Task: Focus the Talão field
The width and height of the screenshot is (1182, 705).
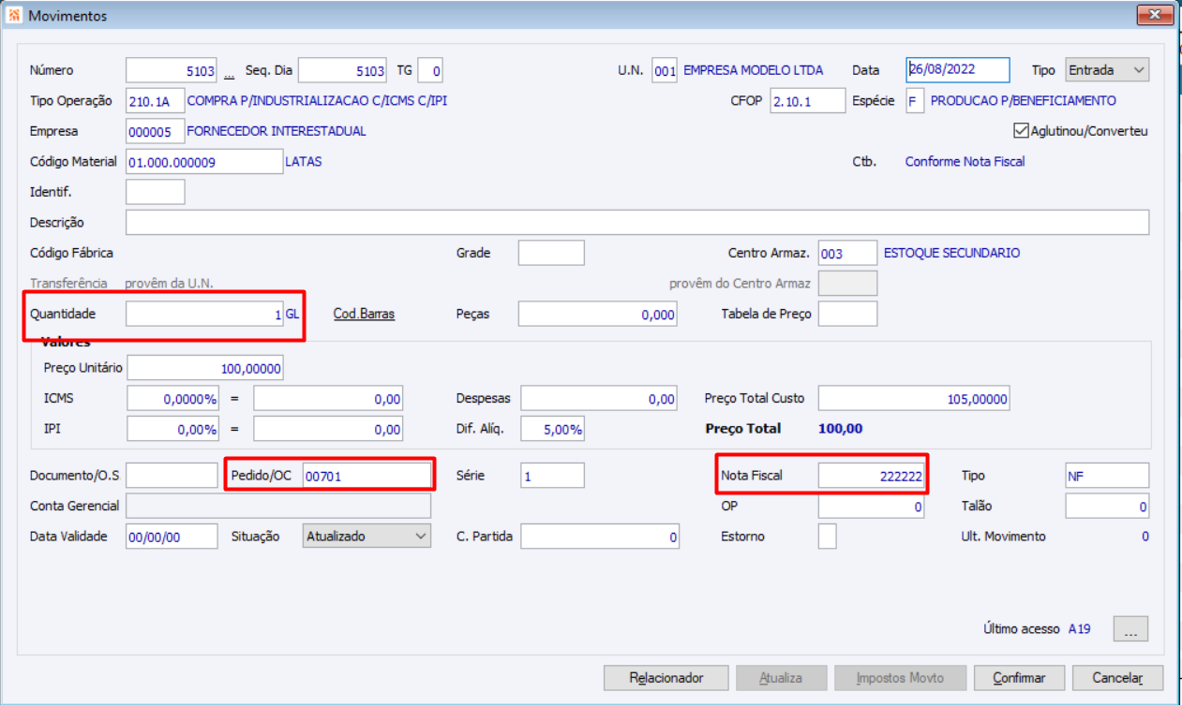Action: [x=1107, y=507]
